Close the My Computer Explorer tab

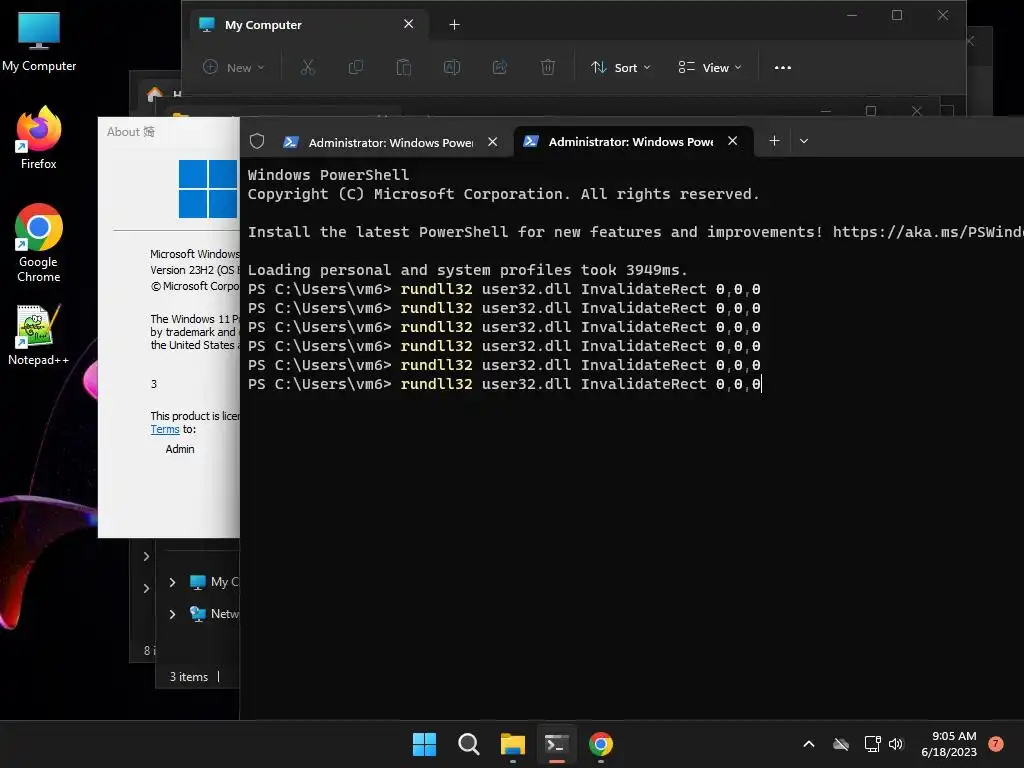[409, 24]
